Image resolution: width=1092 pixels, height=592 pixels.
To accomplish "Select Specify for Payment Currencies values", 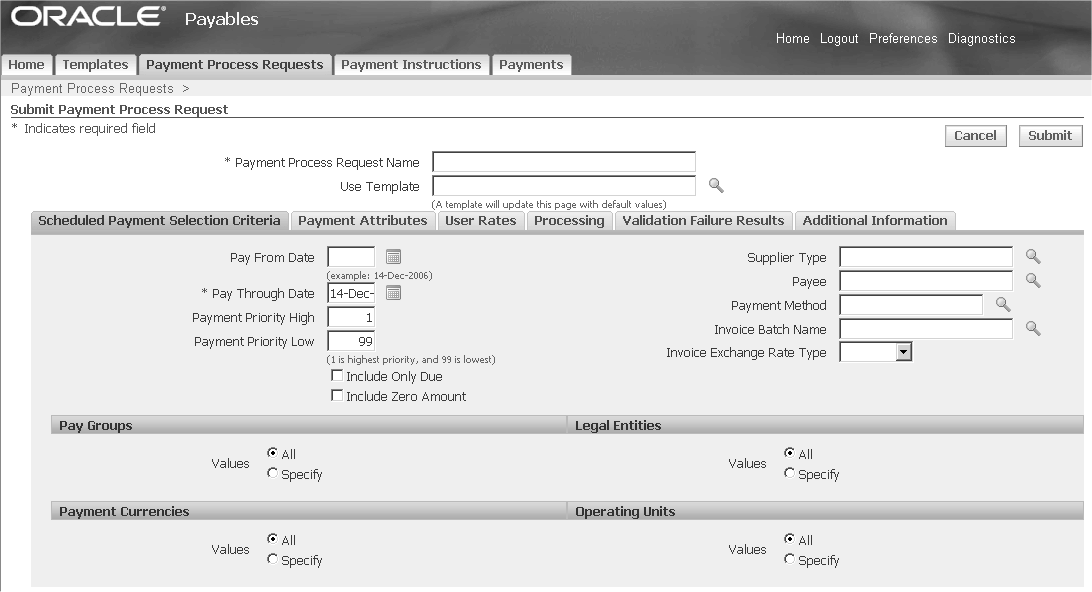I will 272,559.
